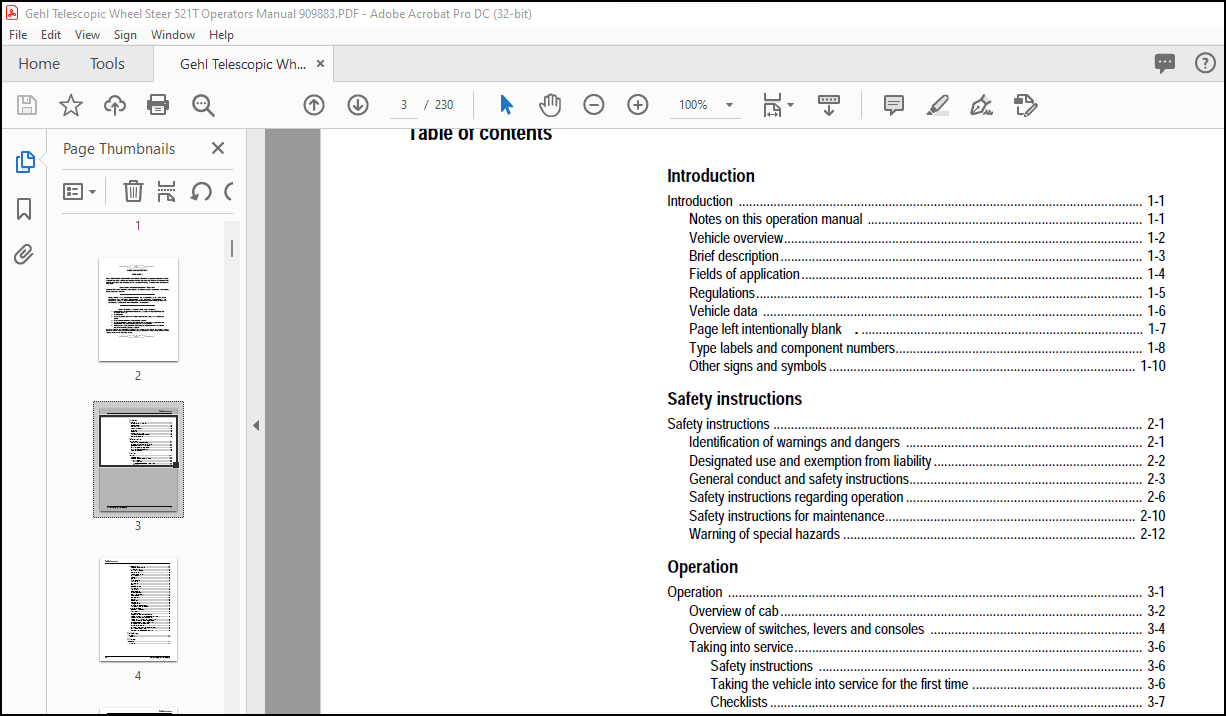The height and width of the screenshot is (716, 1226).
Task: Open the View menu
Action: click(88, 34)
